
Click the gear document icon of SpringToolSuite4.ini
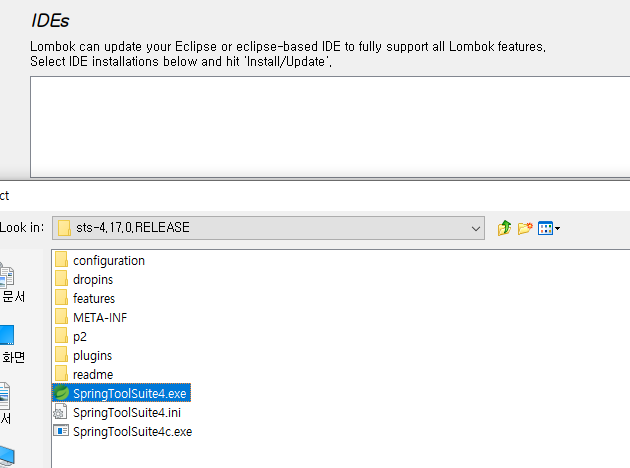coord(60,412)
